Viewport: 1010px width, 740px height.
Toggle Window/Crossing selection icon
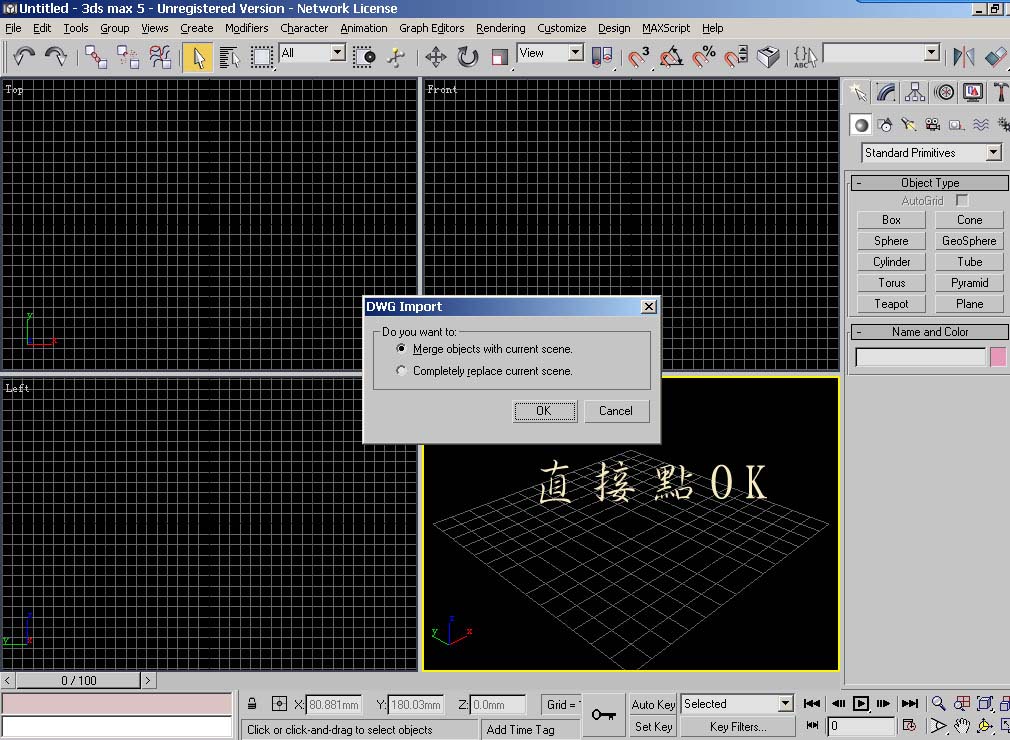pos(364,57)
